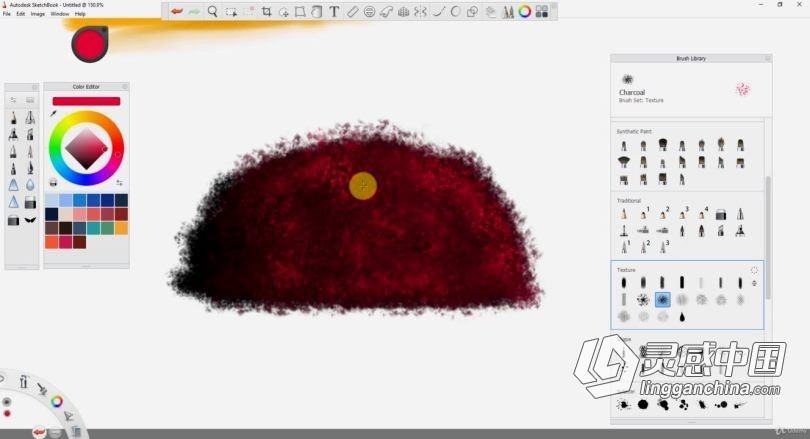810x439 pixels.
Task: Open Brush Properties sliders in brush palette
Action: pos(13,100)
